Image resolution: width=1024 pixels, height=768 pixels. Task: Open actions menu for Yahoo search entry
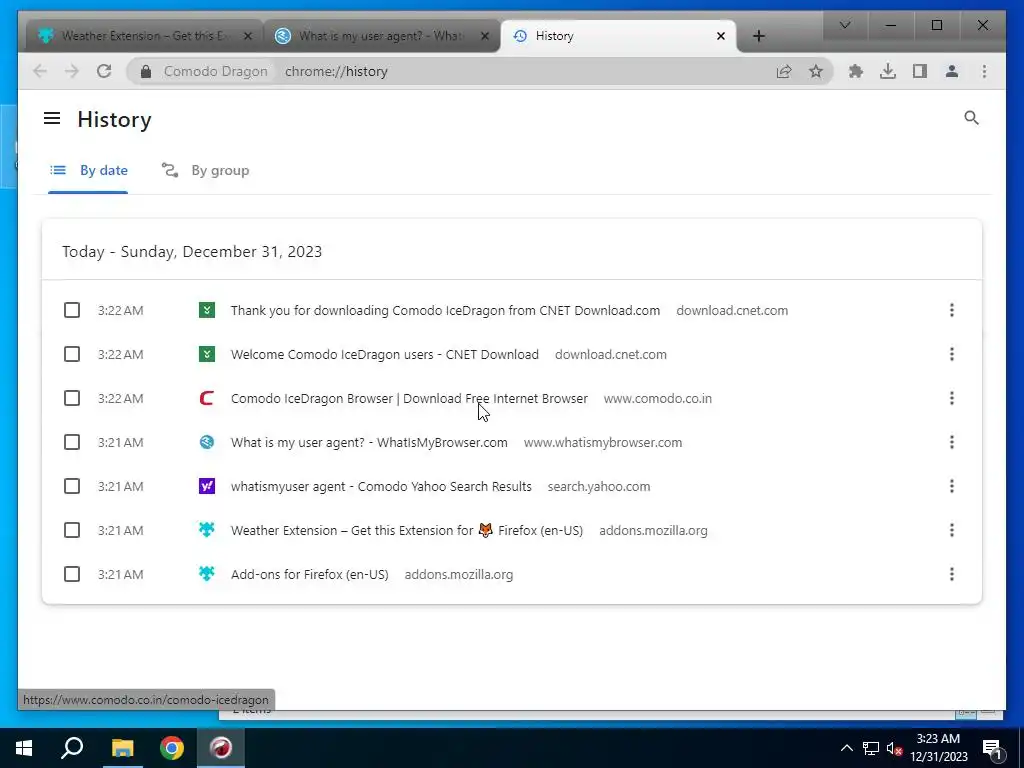coord(952,486)
